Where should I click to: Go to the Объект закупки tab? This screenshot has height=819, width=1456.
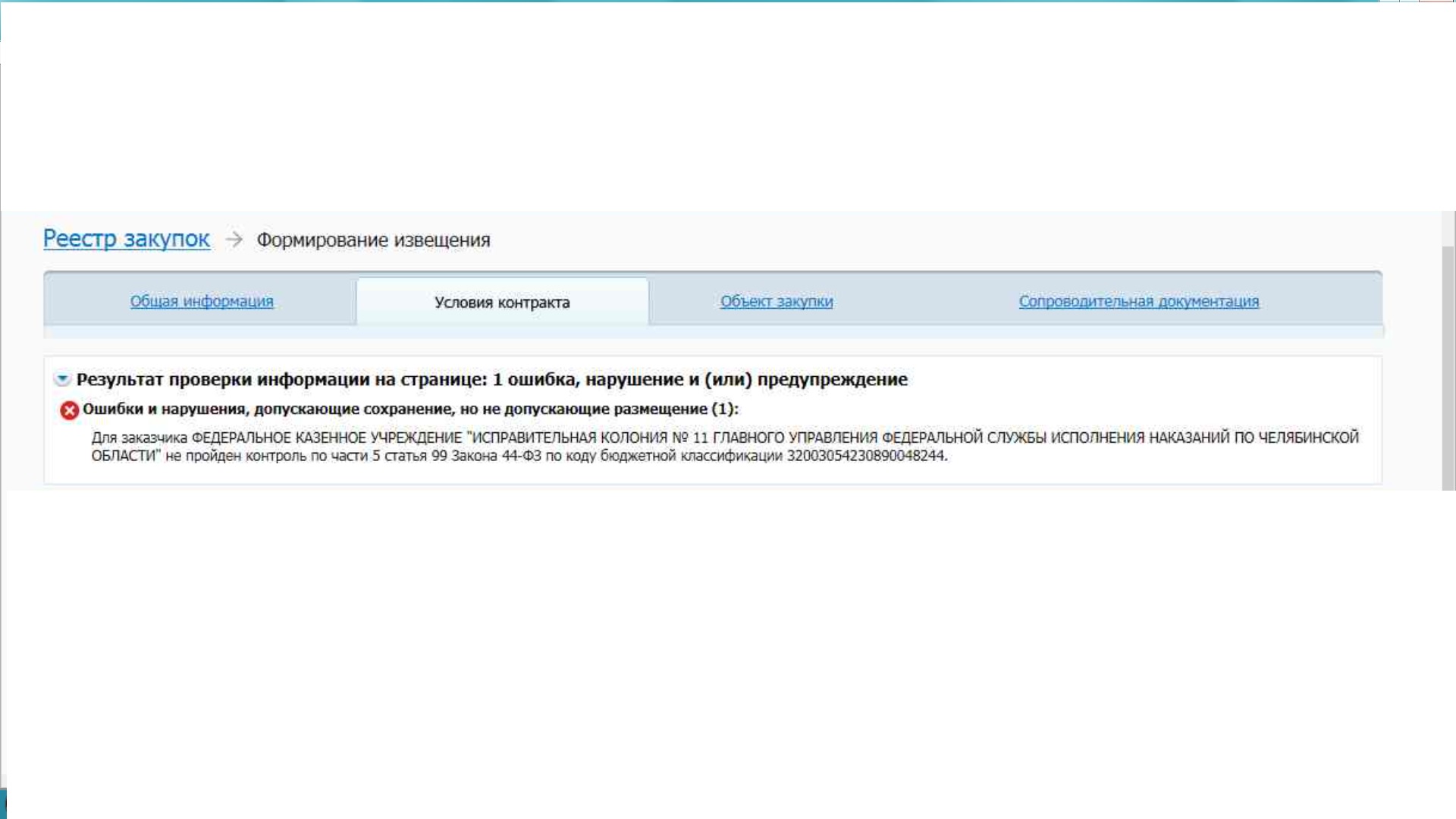(x=776, y=301)
